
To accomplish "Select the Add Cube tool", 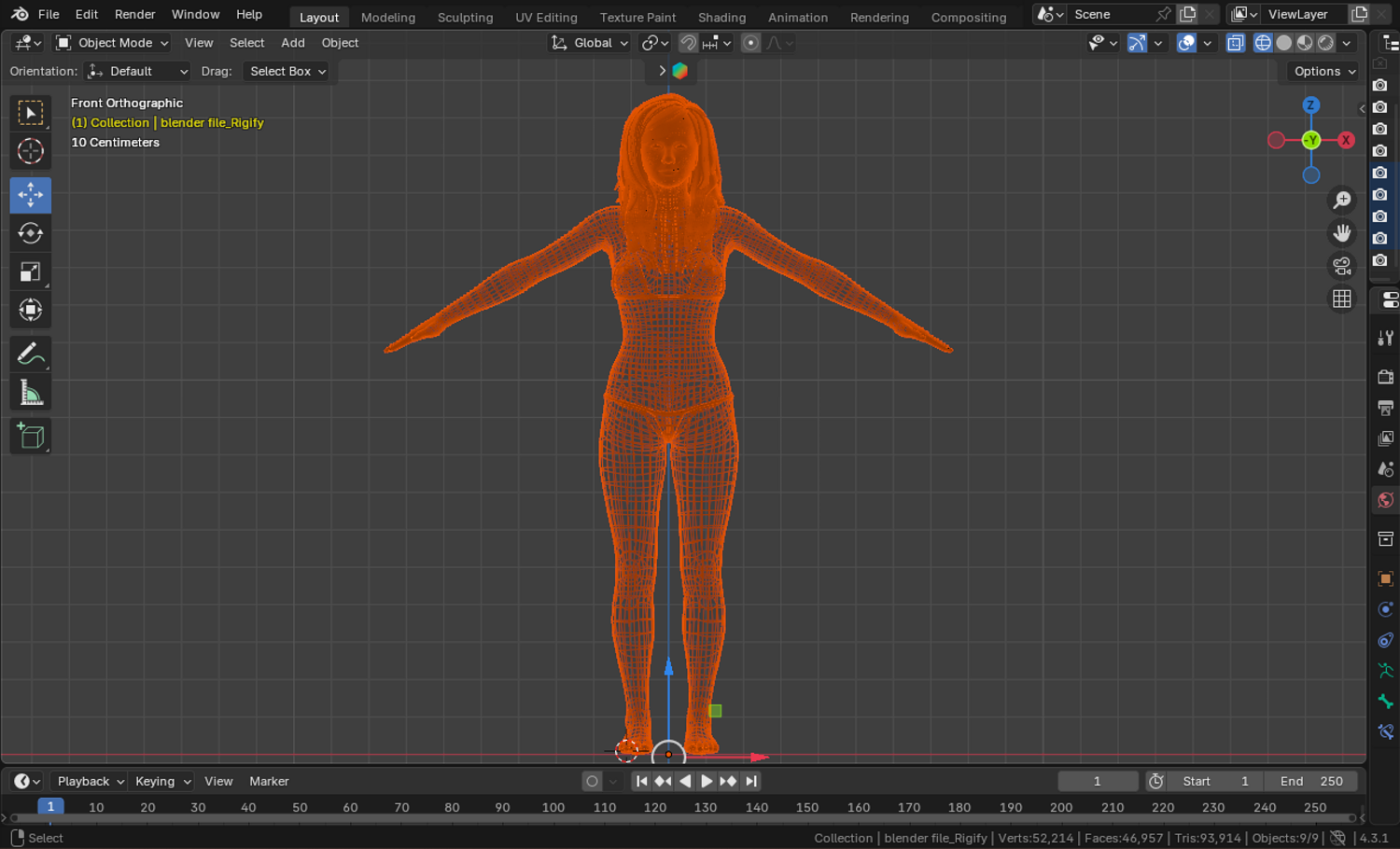I will point(31,437).
